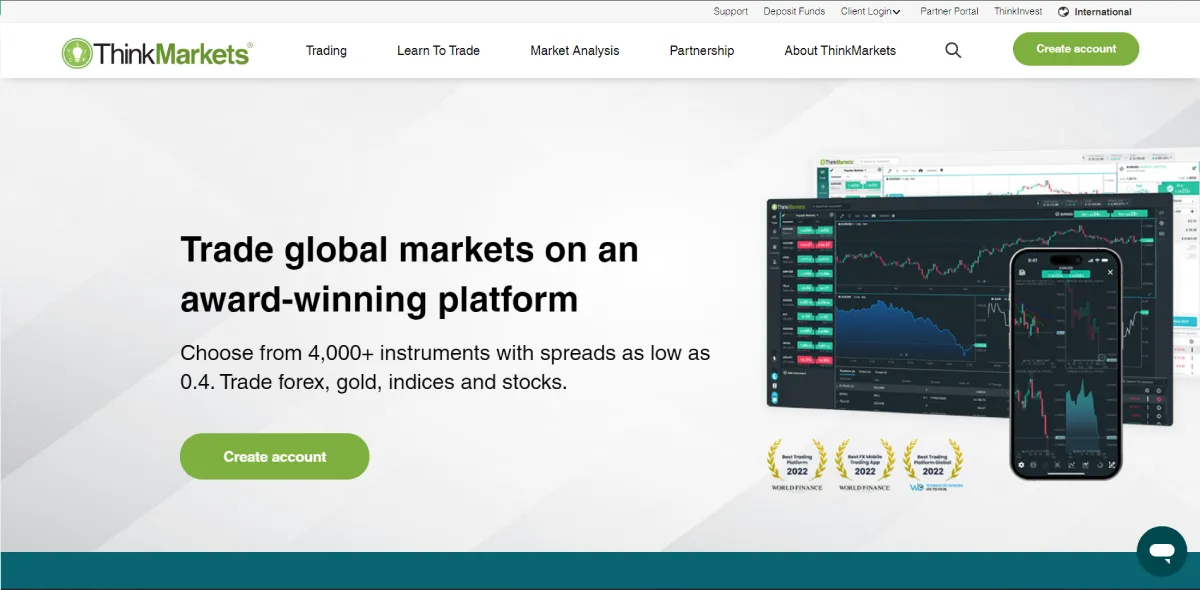Open the Partner Portal link
The height and width of the screenshot is (590, 1200).
(949, 12)
